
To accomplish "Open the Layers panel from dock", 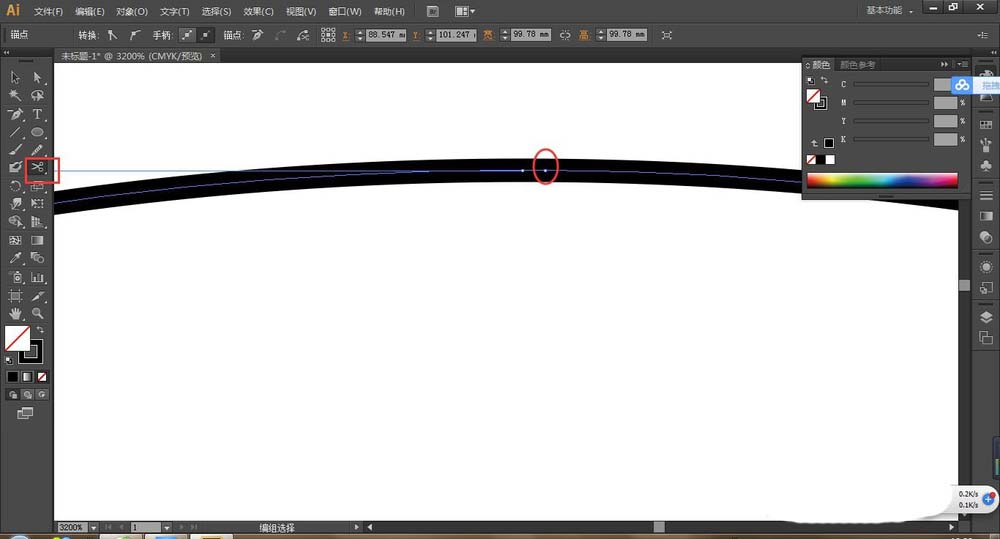I will (x=986, y=318).
